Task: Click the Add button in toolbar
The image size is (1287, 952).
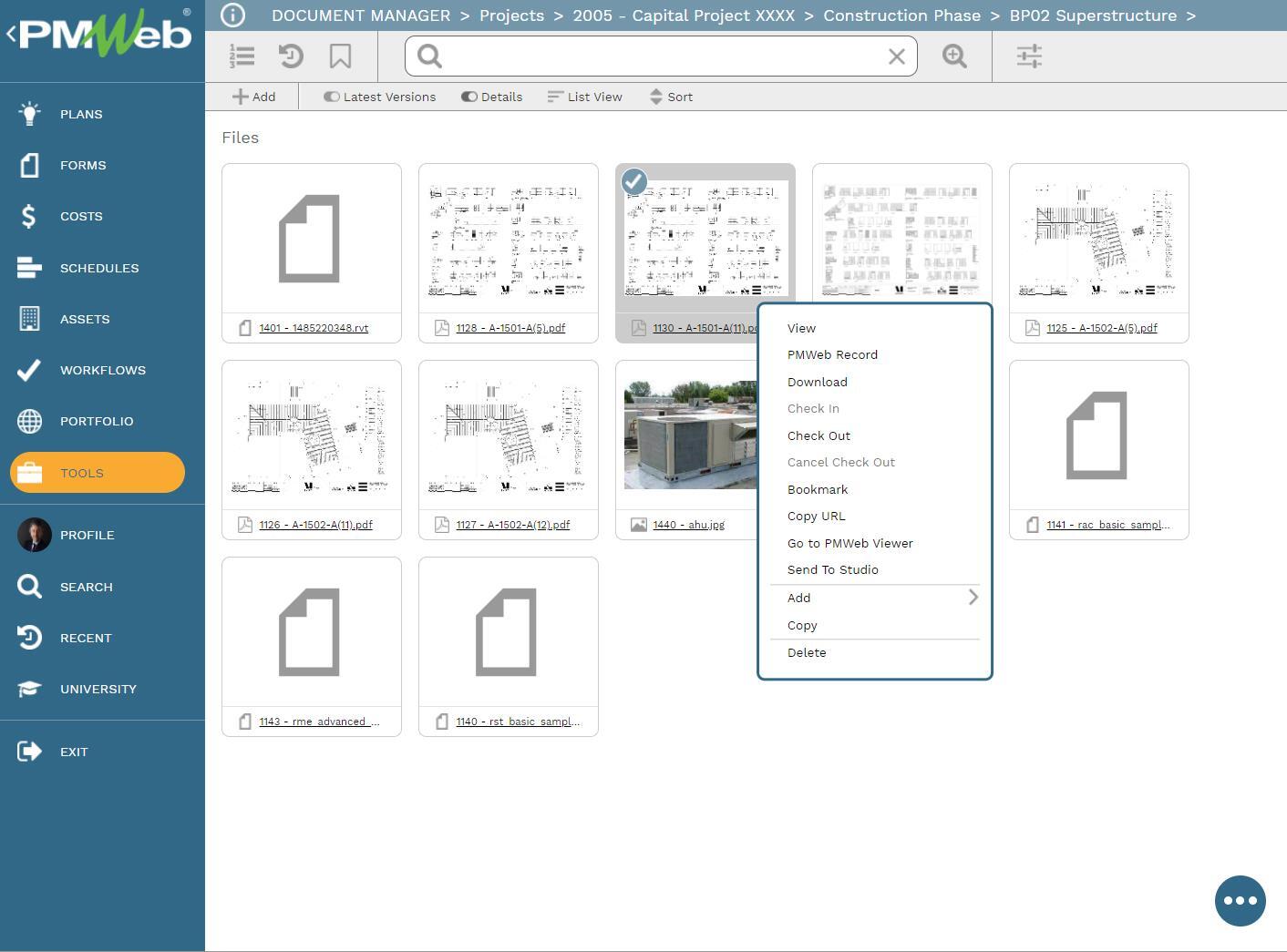Action: [253, 97]
